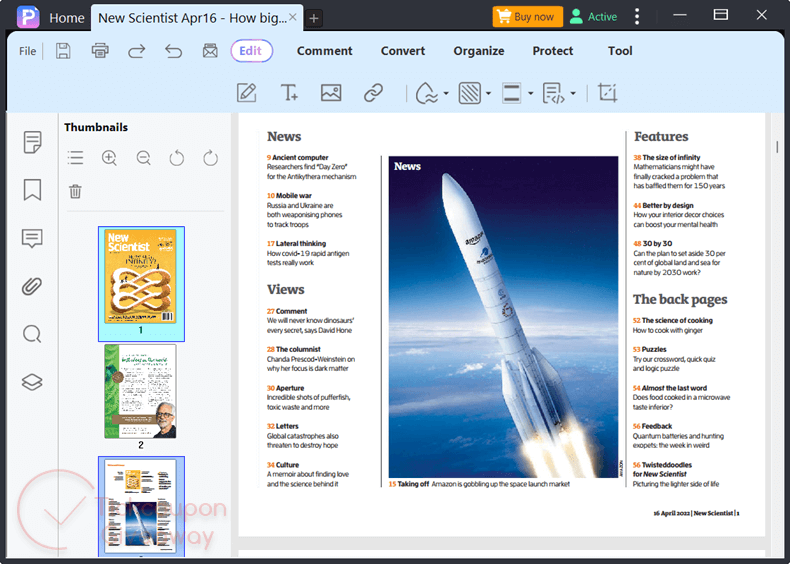The width and height of the screenshot is (790, 564).
Task: Switch to the Comment tab
Action: tap(324, 51)
